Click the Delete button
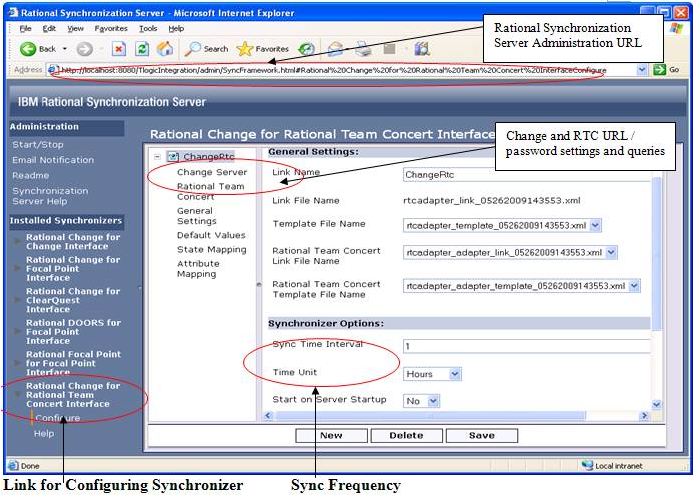 (x=406, y=436)
